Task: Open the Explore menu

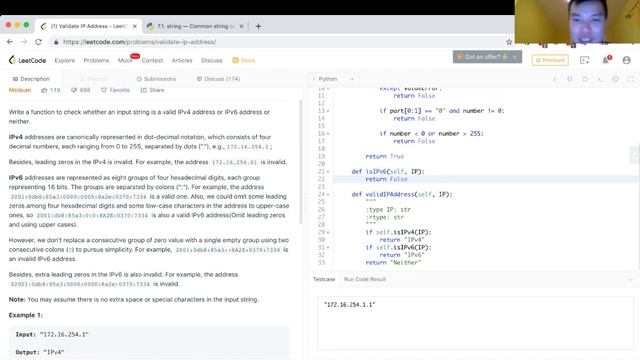Action: pyautogui.click(x=65, y=60)
